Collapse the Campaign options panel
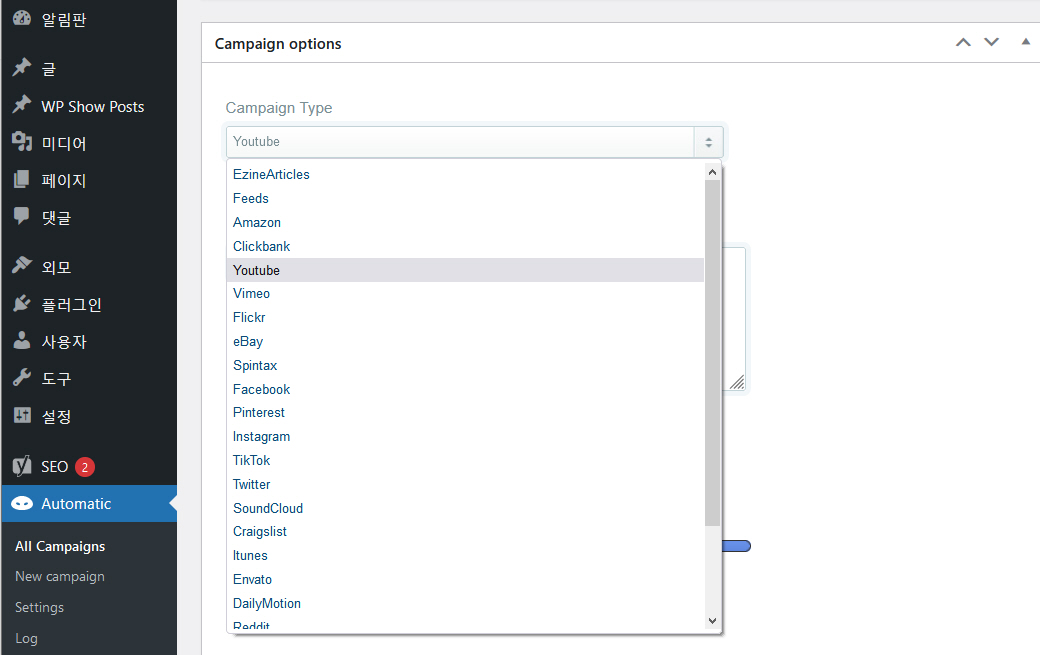1040x655 pixels. click(x=1025, y=42)
